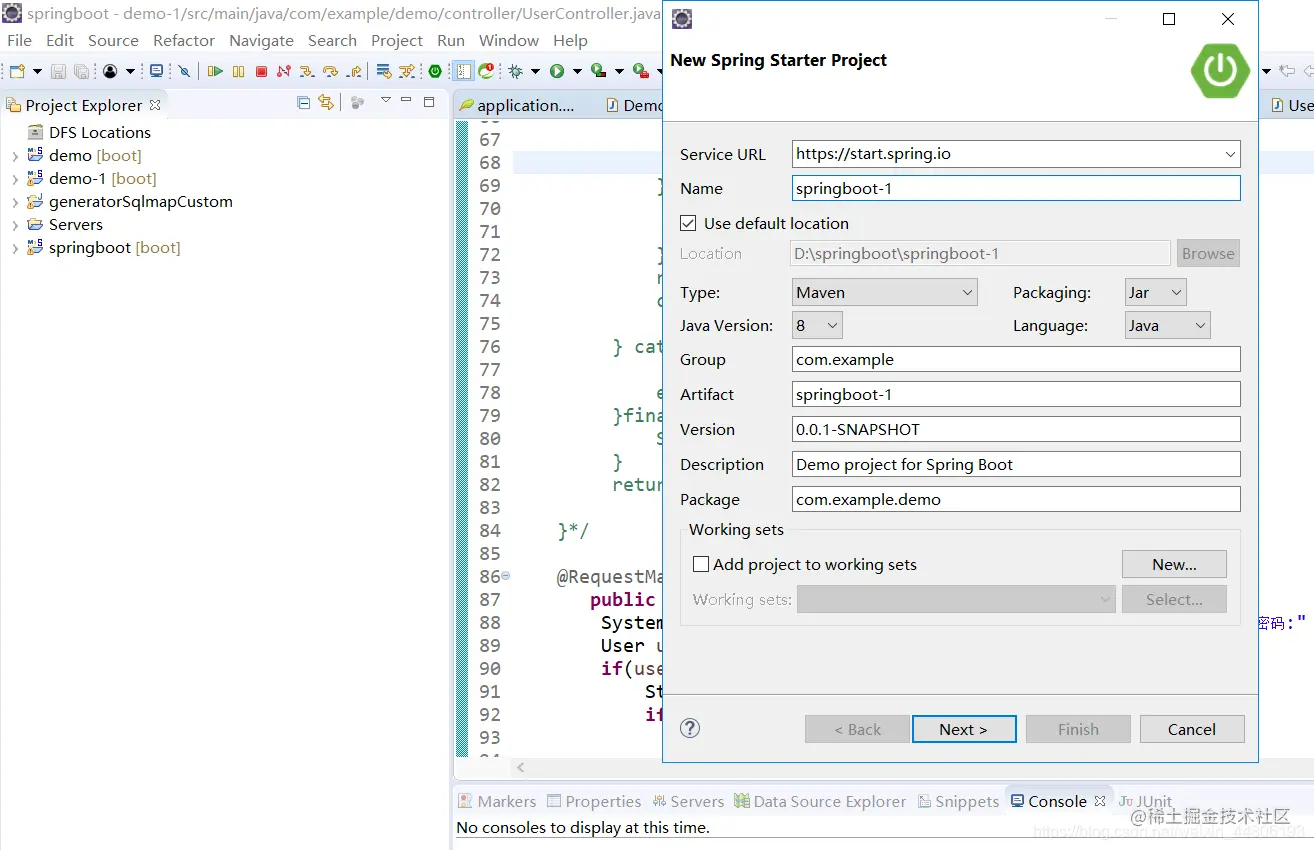Toggle Link with Editor in Project Explorer
The image size is (1314, 850).
pos(325,102)
